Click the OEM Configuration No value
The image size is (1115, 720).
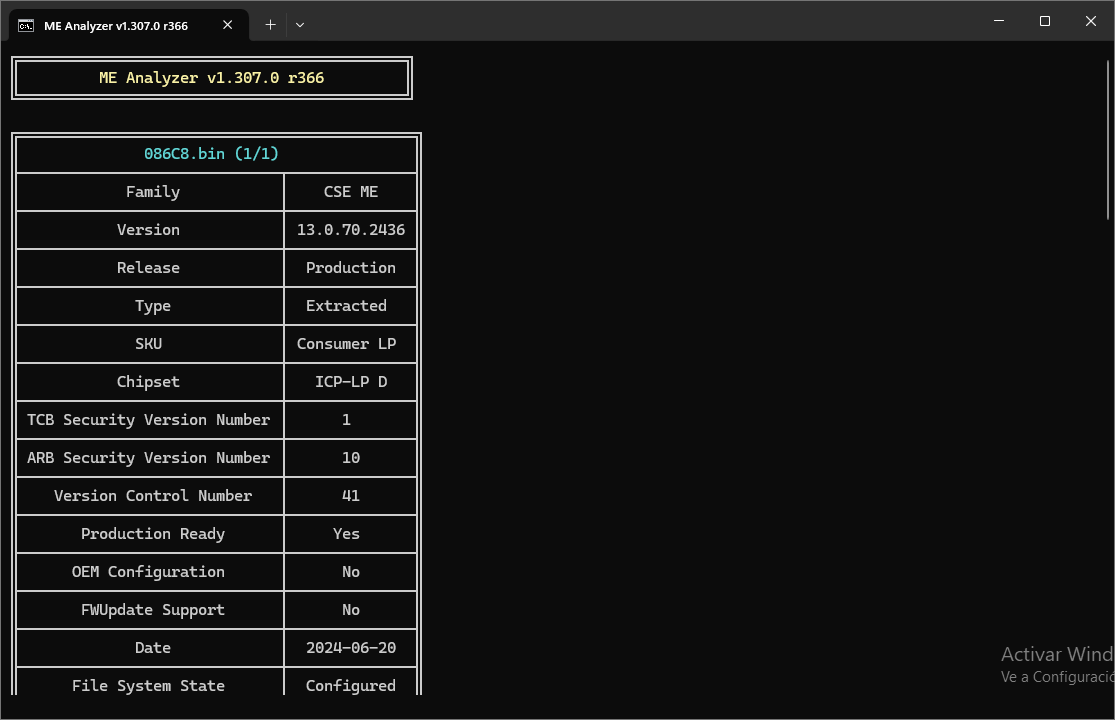tap(351, 572)
